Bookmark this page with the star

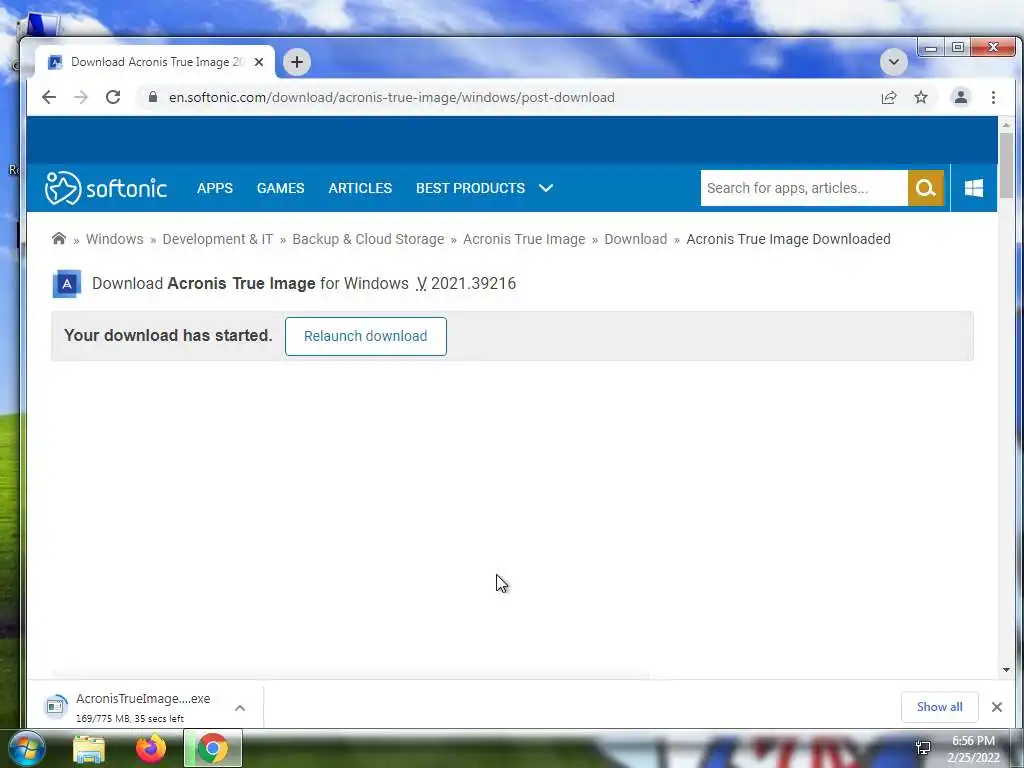921,97
